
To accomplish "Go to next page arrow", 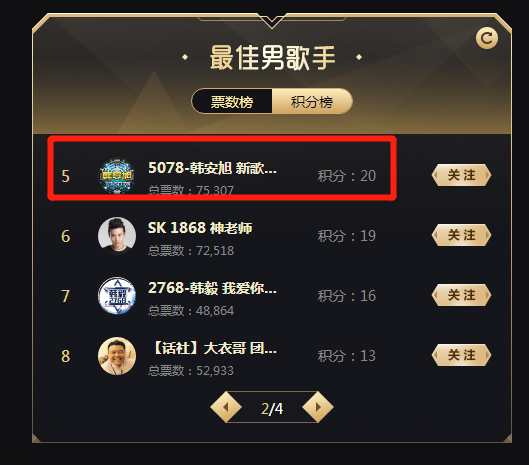I will coord(318,407).
